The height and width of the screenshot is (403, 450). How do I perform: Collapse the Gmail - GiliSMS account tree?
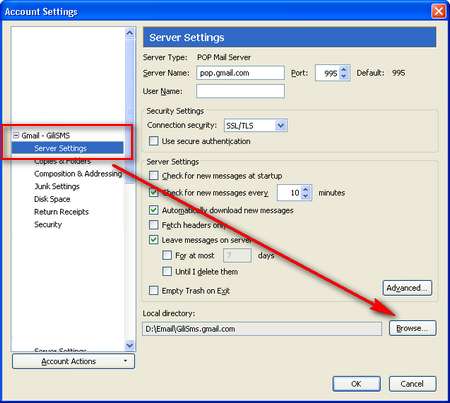(x=16, y=135)
